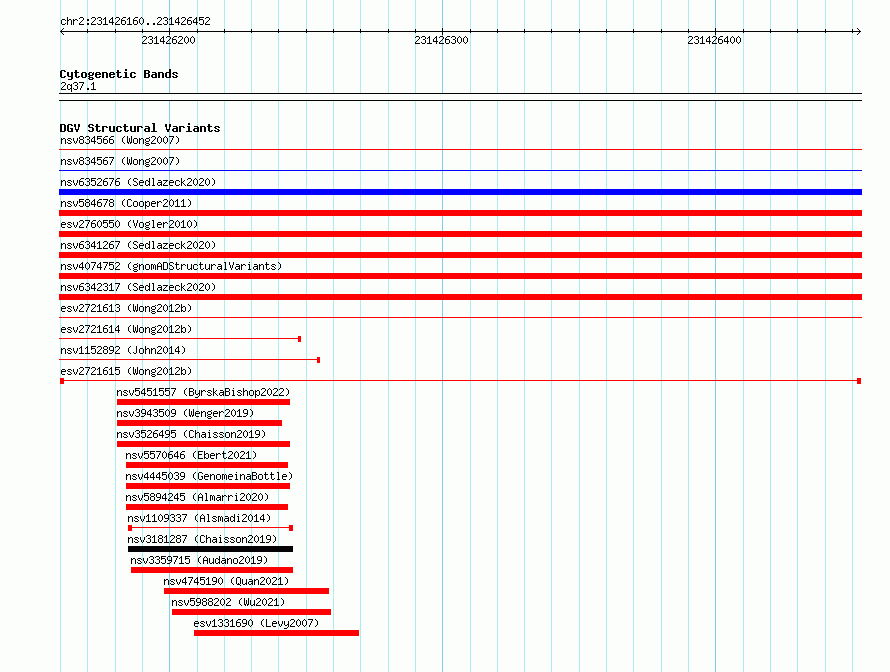Click red bar under nsv4745190 (Quan2021)
This screenshot has width=890, height=672.
coord(246,591)
